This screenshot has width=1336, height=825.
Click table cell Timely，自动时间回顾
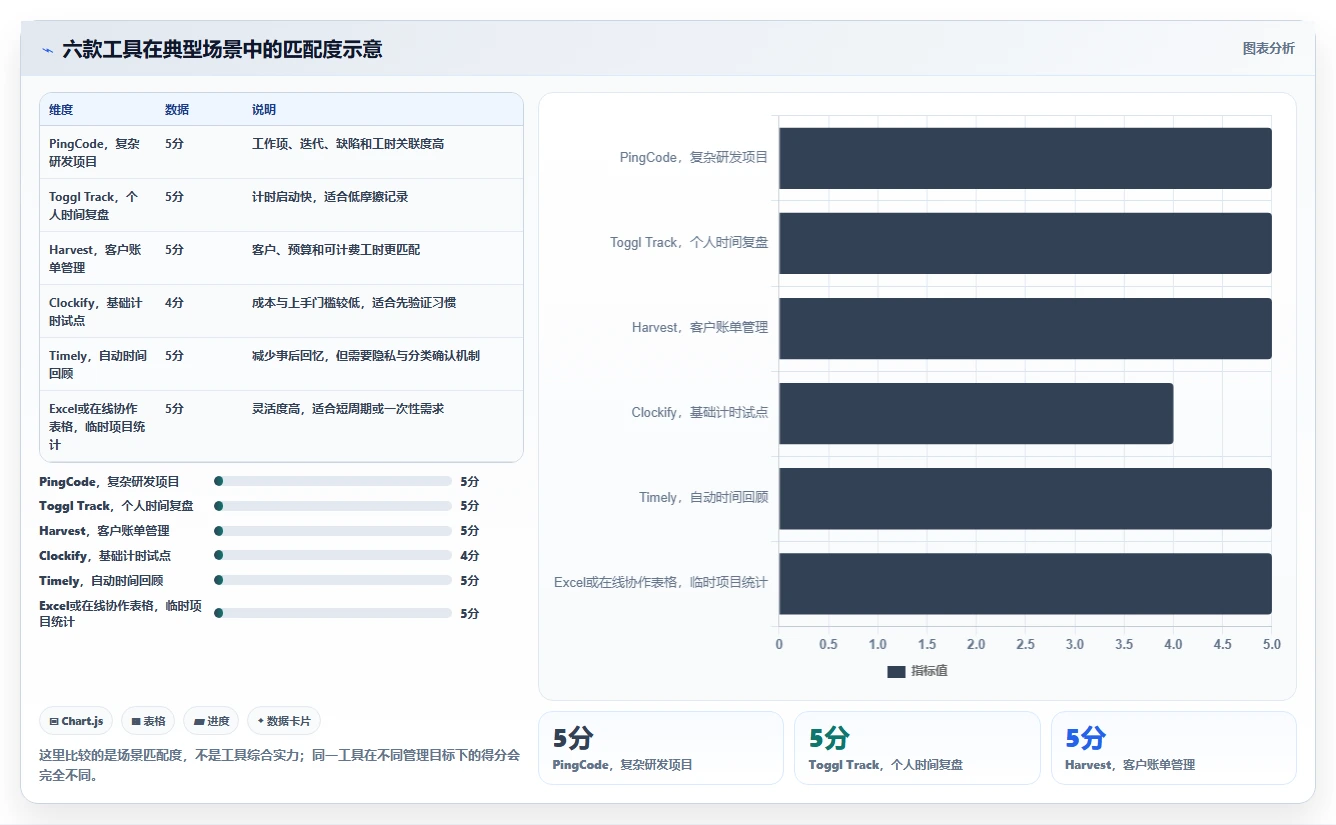coord(98,364)
